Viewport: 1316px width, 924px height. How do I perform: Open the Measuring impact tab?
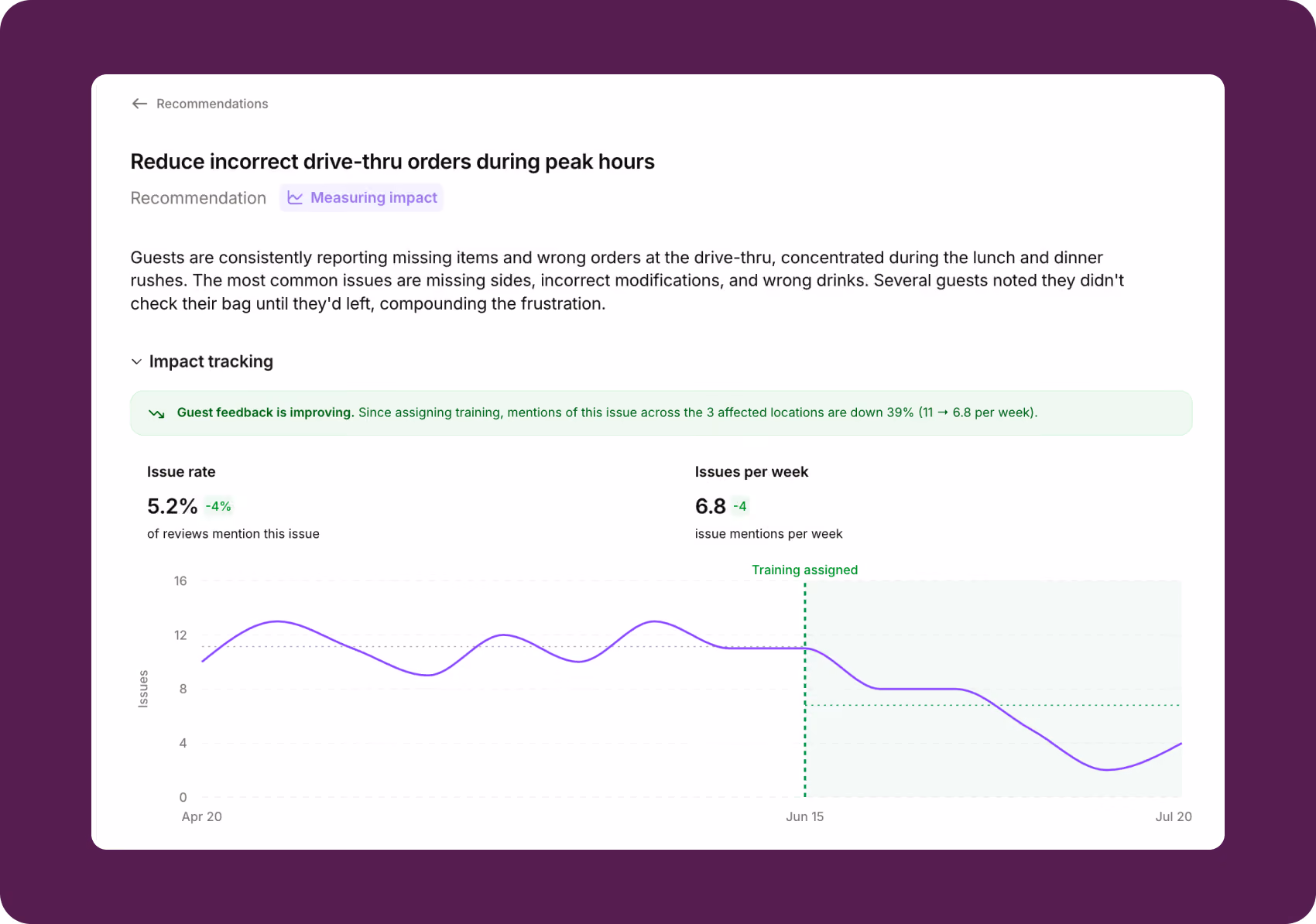(x=362, y=198)
